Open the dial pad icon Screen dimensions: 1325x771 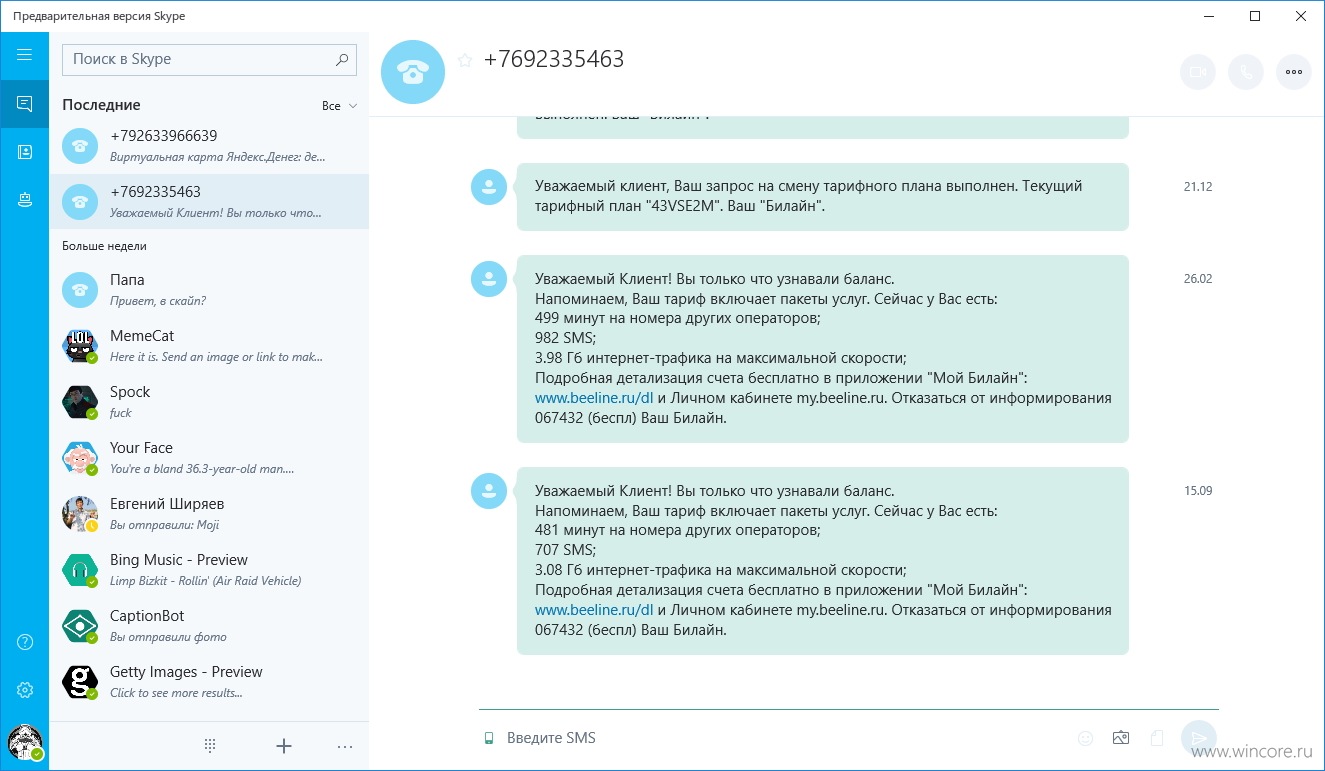210,745
